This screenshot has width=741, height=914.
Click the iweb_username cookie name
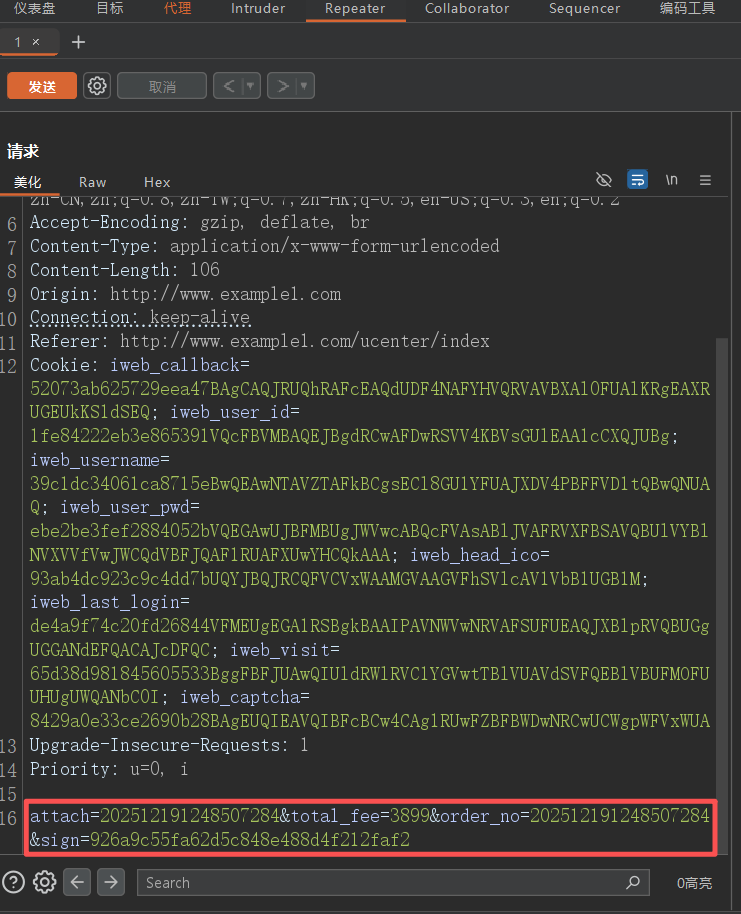(x=95, y=460)
